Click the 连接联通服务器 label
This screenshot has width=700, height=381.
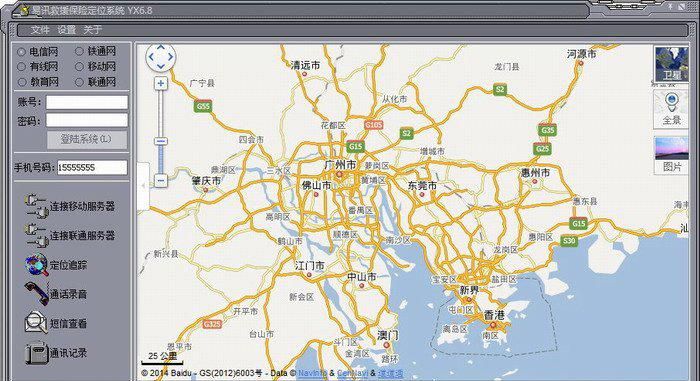pos(82,235)
